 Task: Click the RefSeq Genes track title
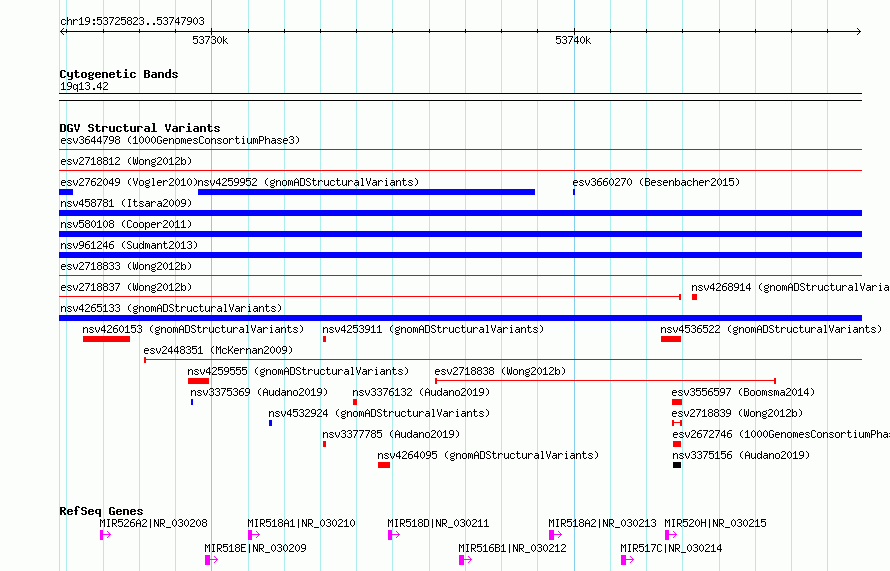tap(101, 511)
